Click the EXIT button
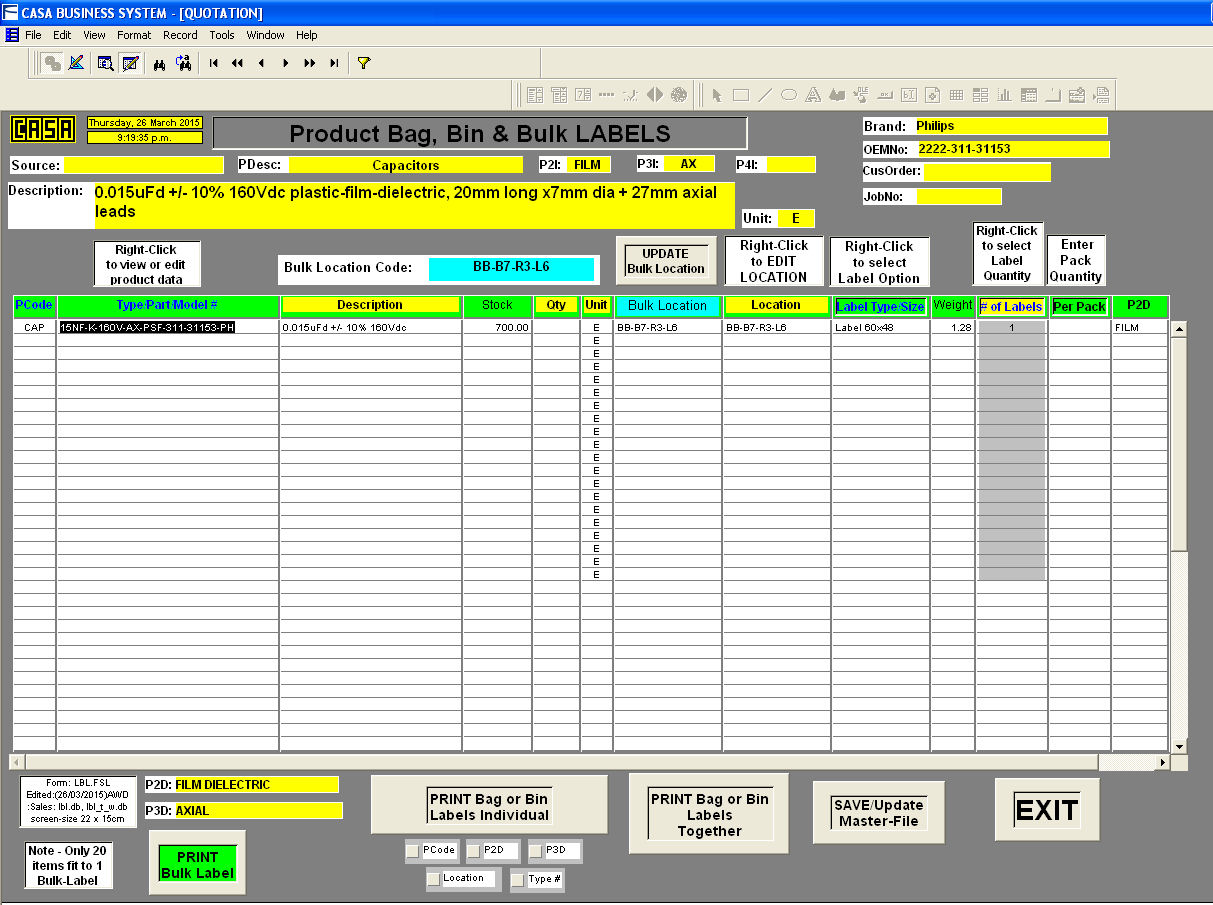Viewport: 1213px width, 905px height. (1047, 809)
